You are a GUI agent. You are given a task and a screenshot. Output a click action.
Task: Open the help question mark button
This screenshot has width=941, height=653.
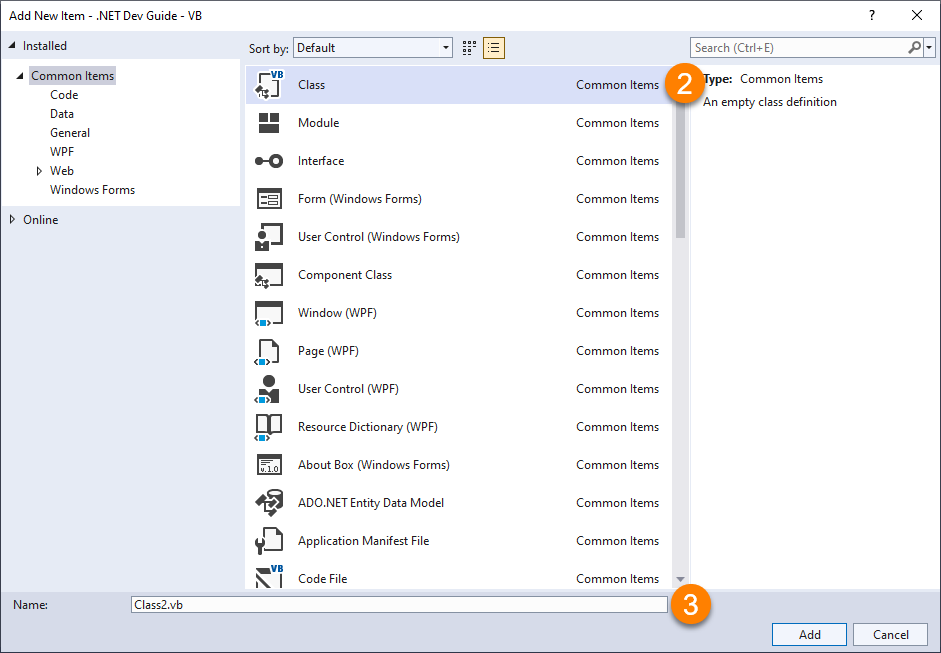click(x=872, y=16)
